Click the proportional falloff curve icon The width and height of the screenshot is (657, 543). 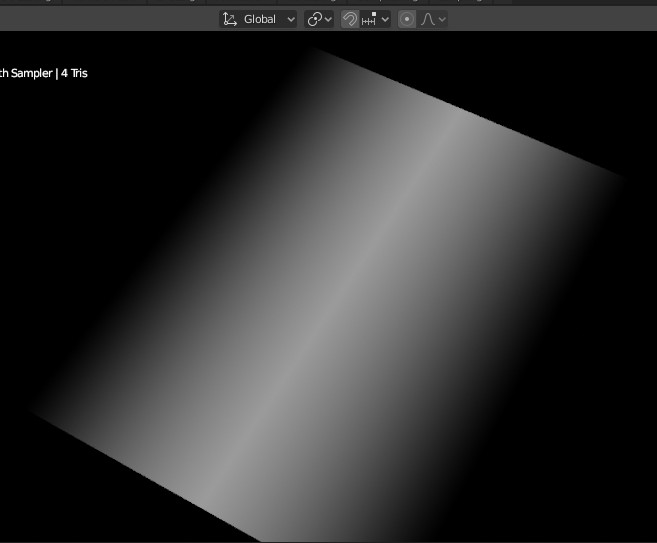click(x=428, y=19)
